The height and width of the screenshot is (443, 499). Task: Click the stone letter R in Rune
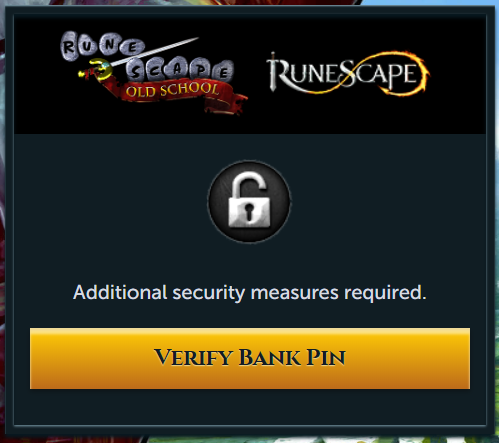(x=69, y=47)
